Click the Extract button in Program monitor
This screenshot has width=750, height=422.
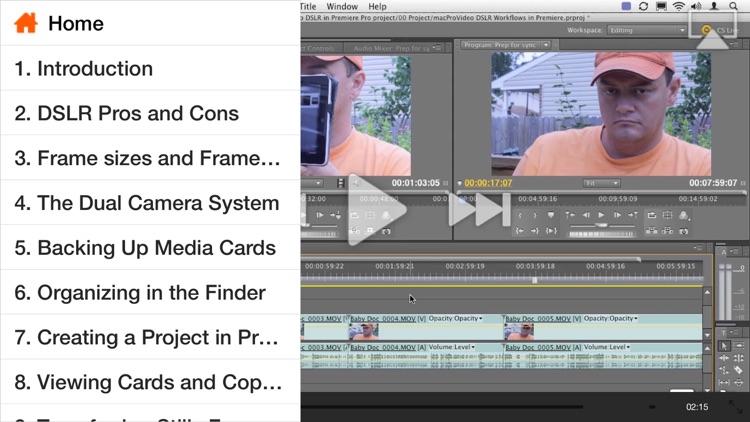pyautogui.click(x=668, y=231)
